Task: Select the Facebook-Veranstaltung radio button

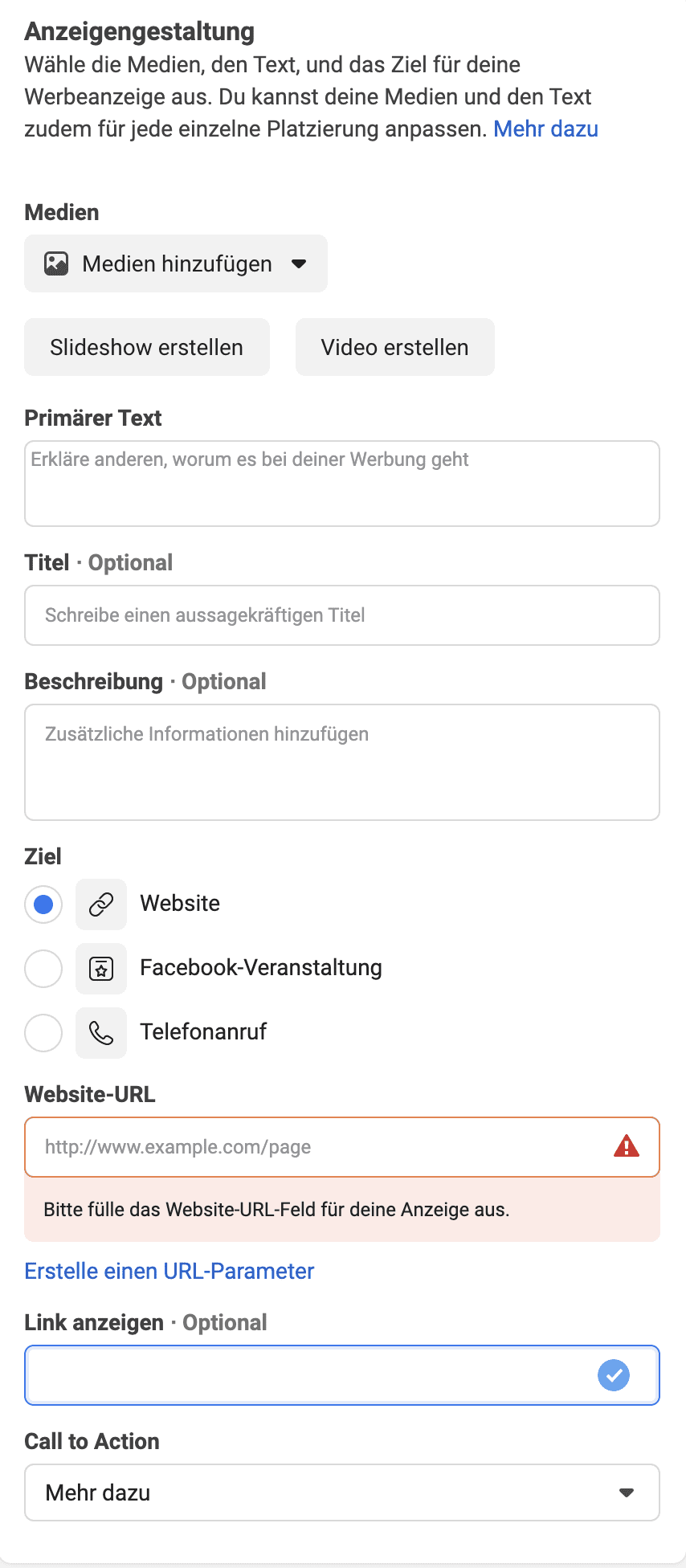Action: (x=43, y=969)
